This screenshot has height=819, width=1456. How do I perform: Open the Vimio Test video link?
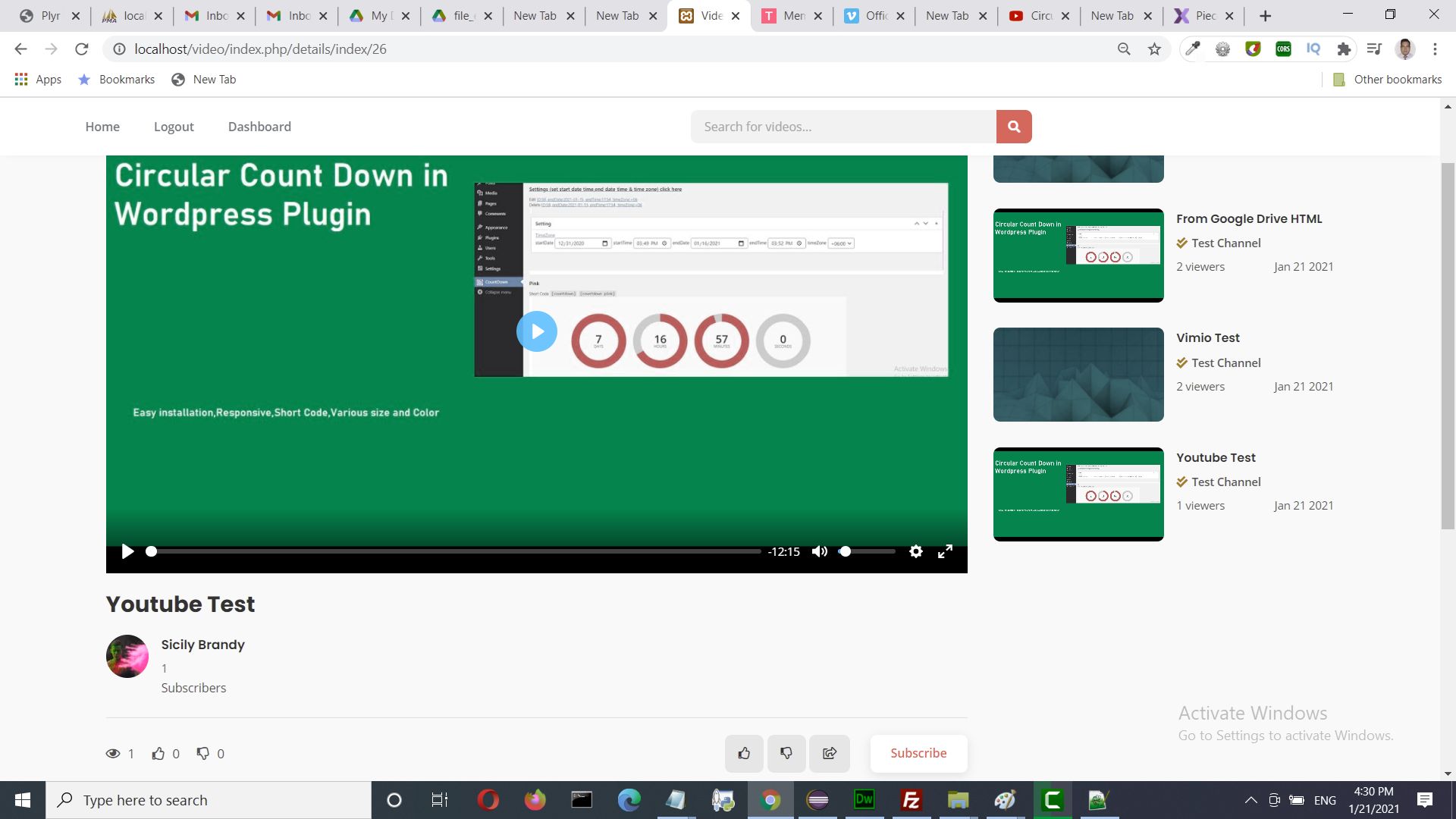coord(1207,337)
